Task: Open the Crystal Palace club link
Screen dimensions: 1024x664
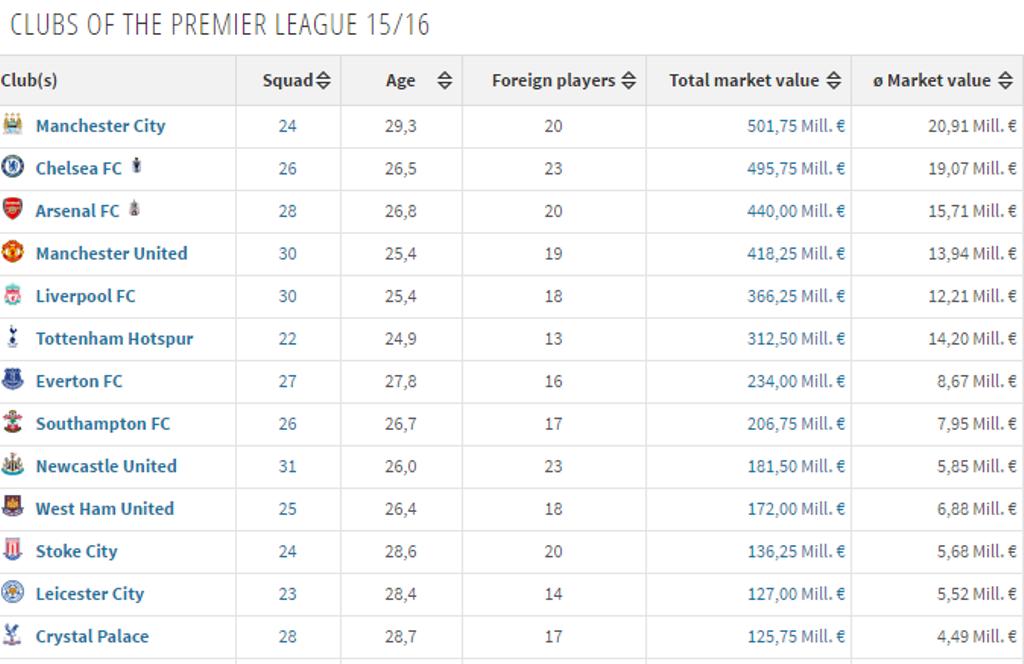Action: click(92, 636)
